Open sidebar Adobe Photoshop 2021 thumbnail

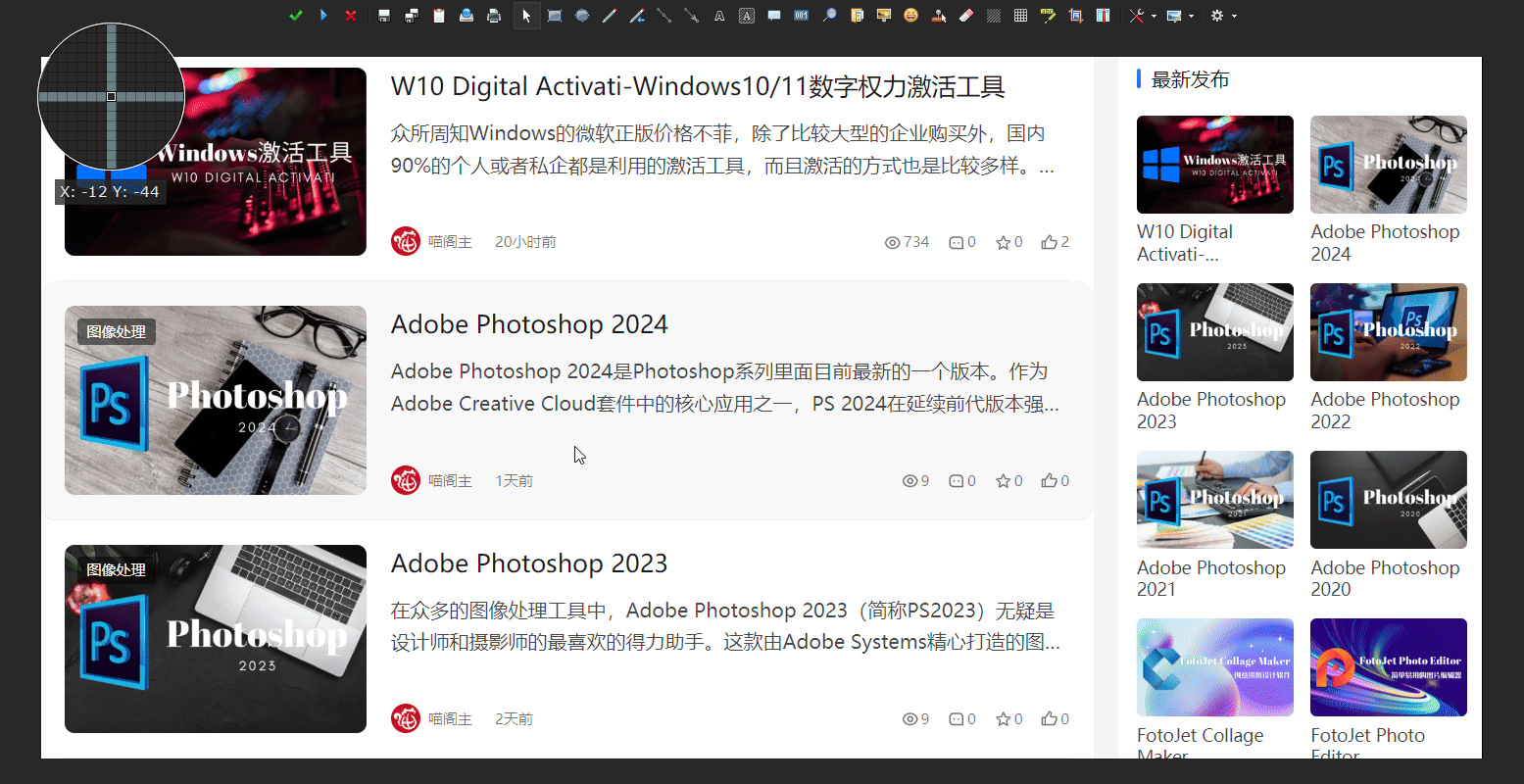[1215, 500]
